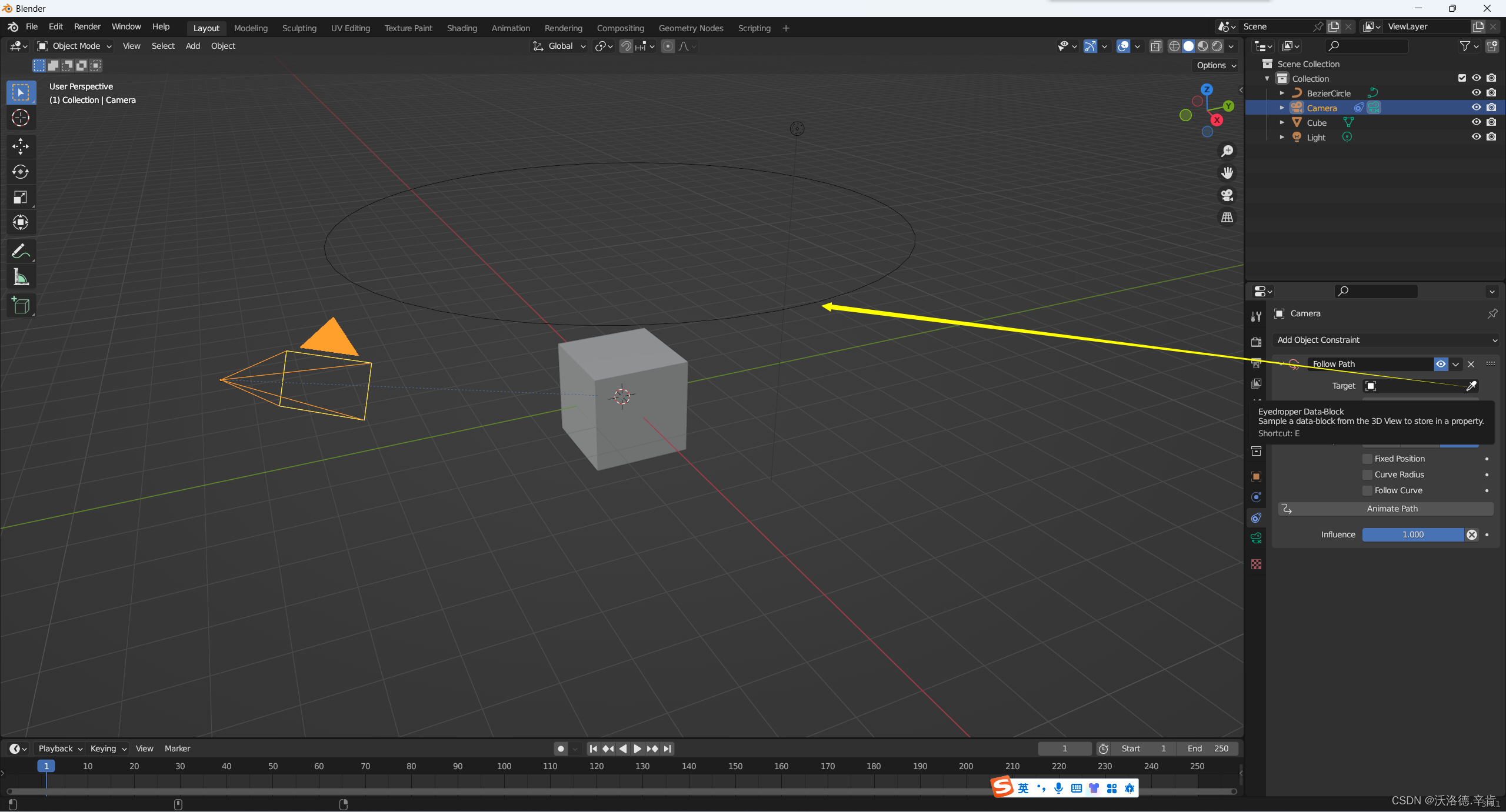Toggle auto keying record button
Screen dimensions: 1506x812
coord(561,748)
